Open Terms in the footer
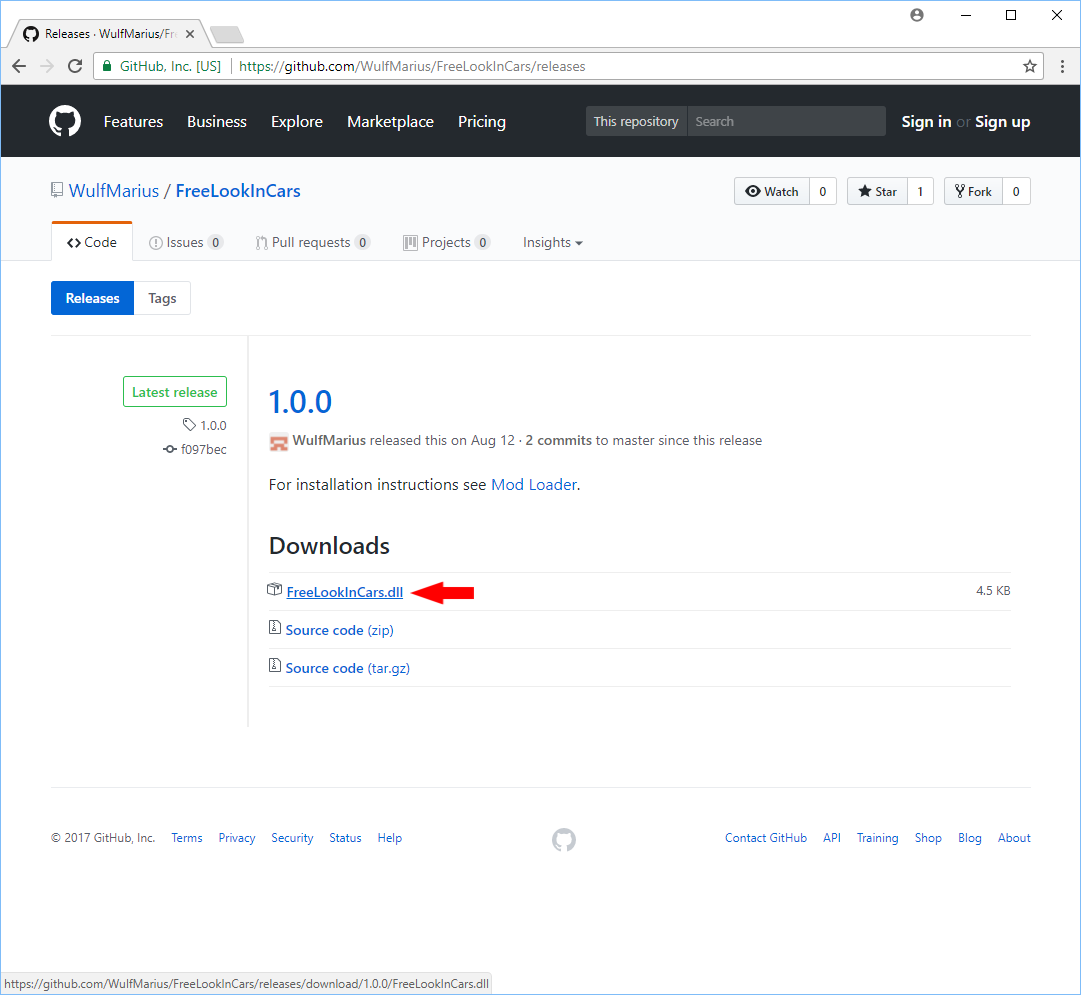Image resolution: width=1081 pixels, height=995 pixels. tap(187, 838)
